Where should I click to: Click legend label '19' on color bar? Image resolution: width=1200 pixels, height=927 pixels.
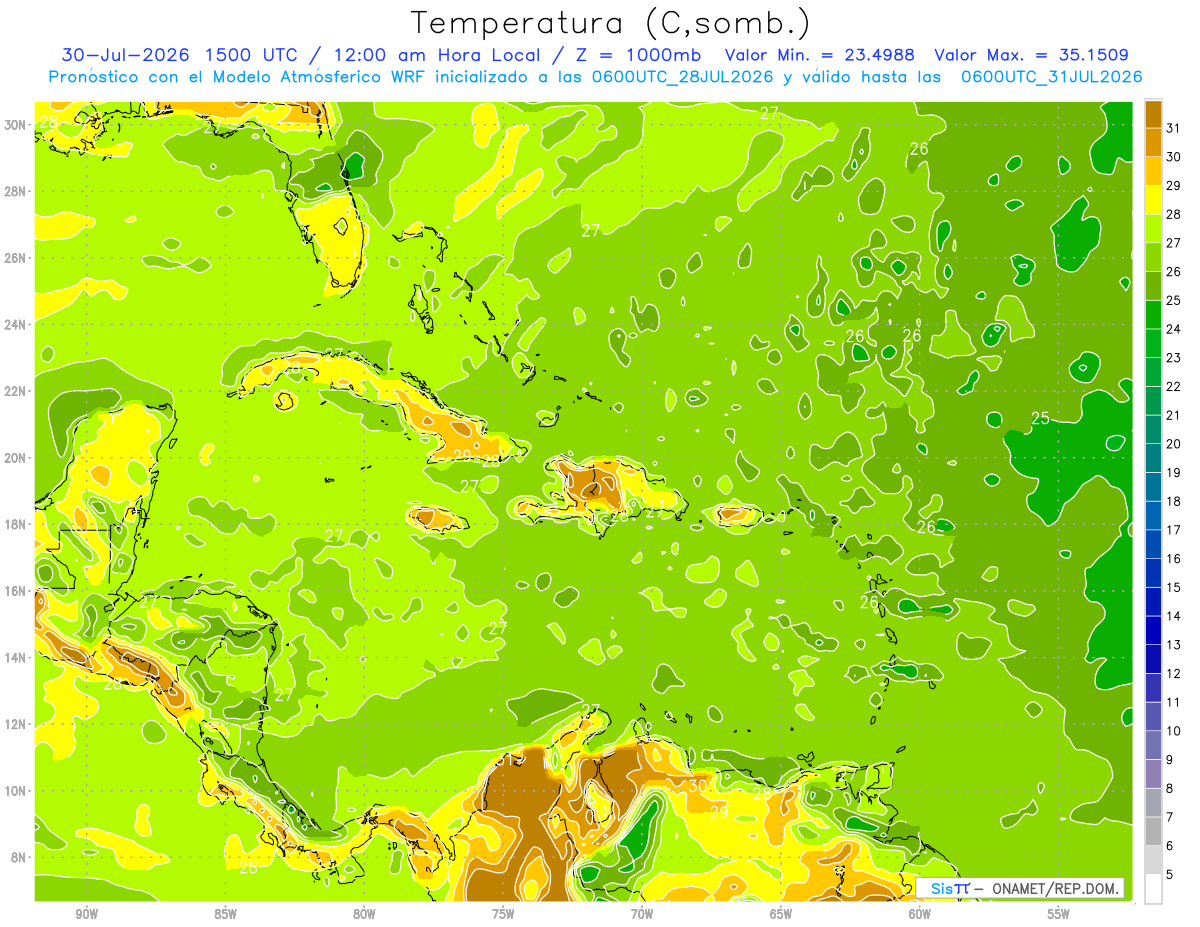point(1174,472)
